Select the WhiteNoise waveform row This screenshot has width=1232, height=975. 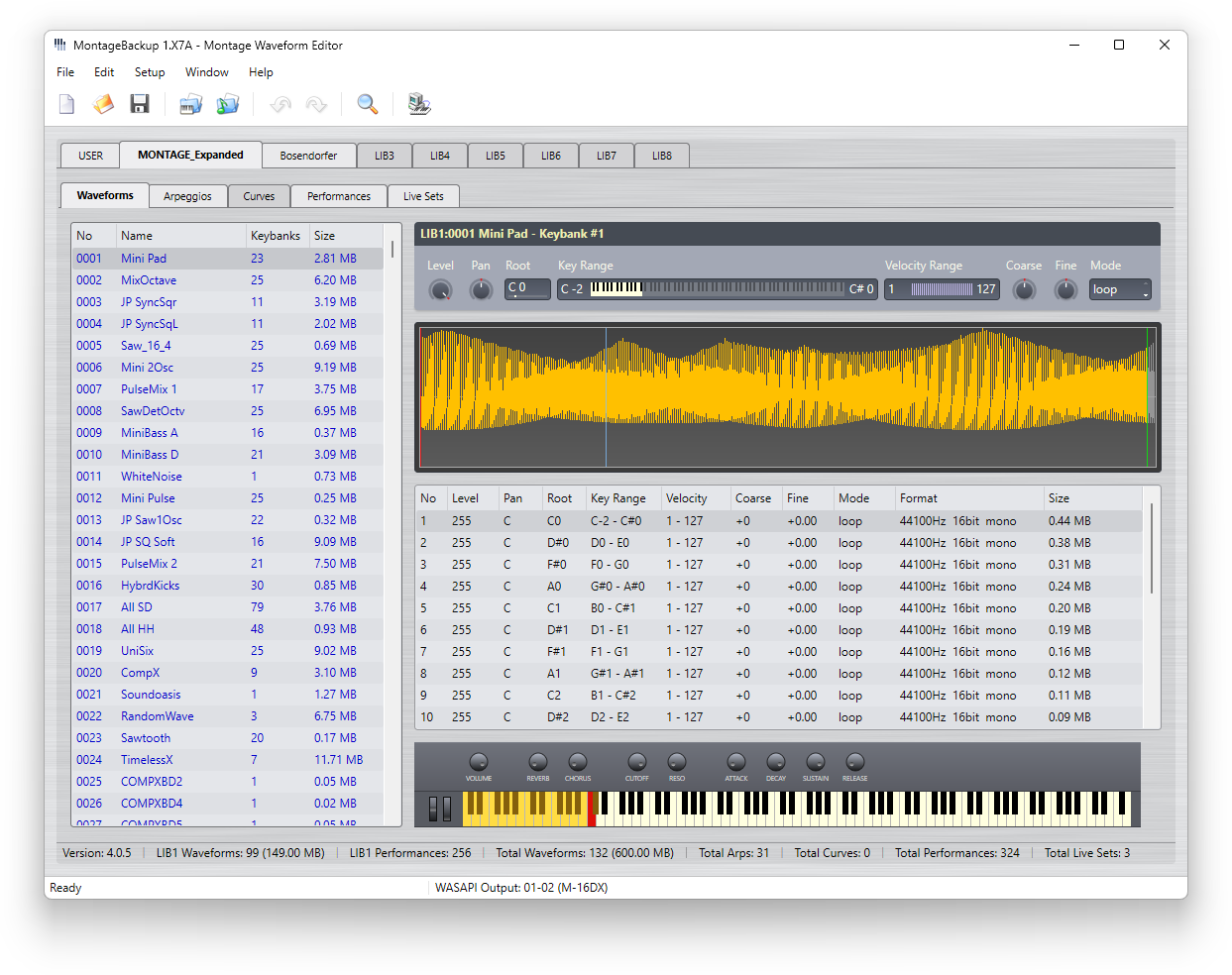(152, 477)
